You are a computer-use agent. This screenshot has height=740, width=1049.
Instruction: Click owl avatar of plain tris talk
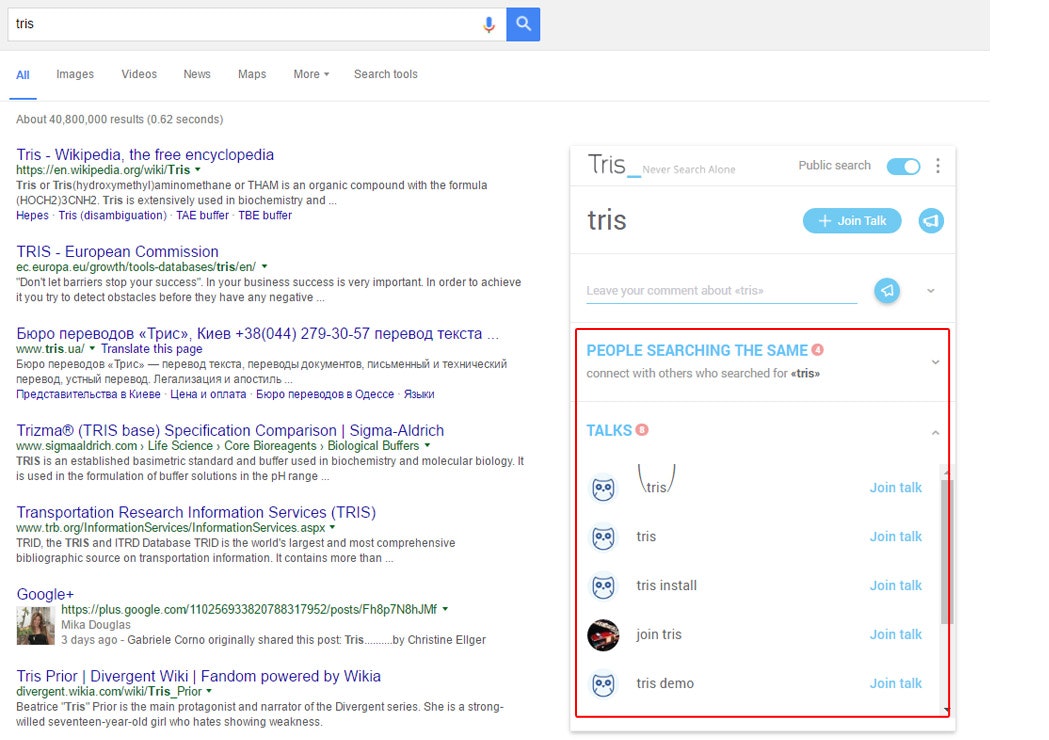[603, 537]
